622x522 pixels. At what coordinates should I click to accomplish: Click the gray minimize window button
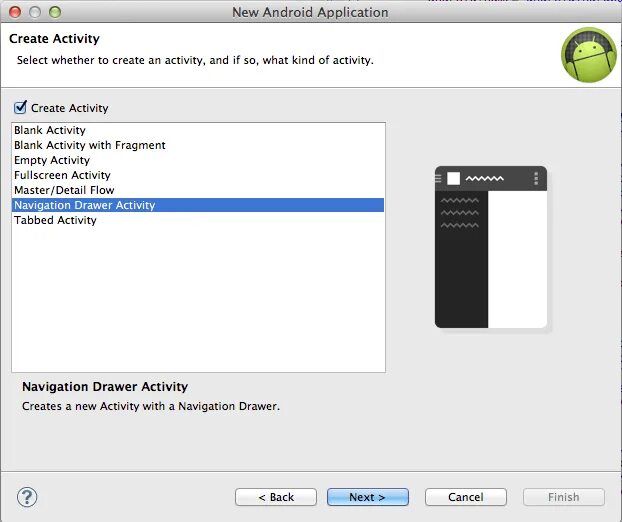[x=35, y=12]
